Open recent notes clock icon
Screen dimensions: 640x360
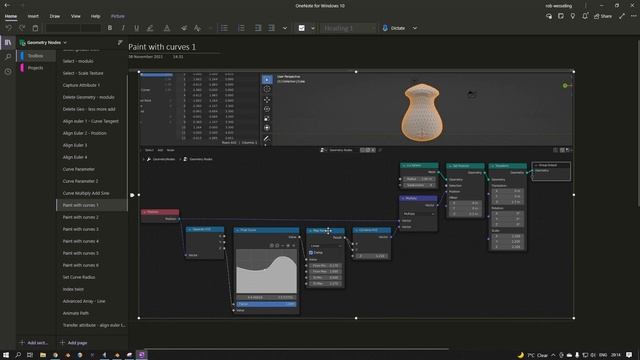[x=8, y=71]
